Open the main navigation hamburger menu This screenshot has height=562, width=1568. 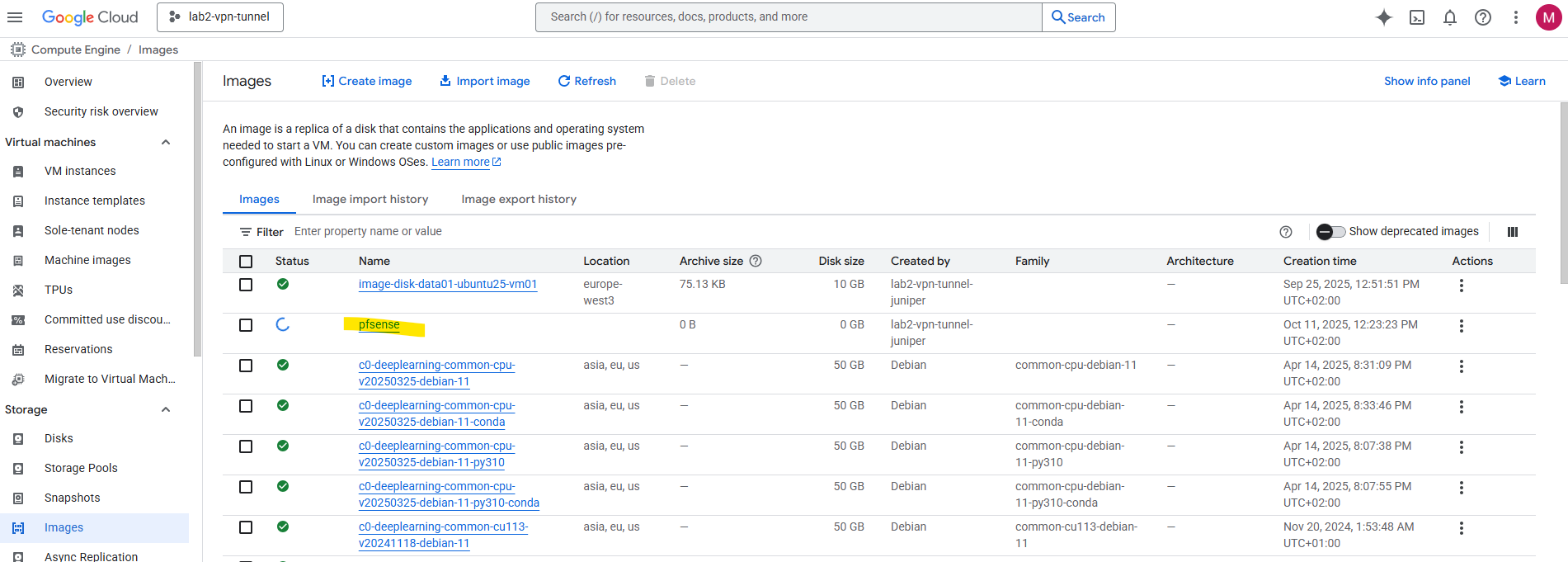[x=15, y=17]
